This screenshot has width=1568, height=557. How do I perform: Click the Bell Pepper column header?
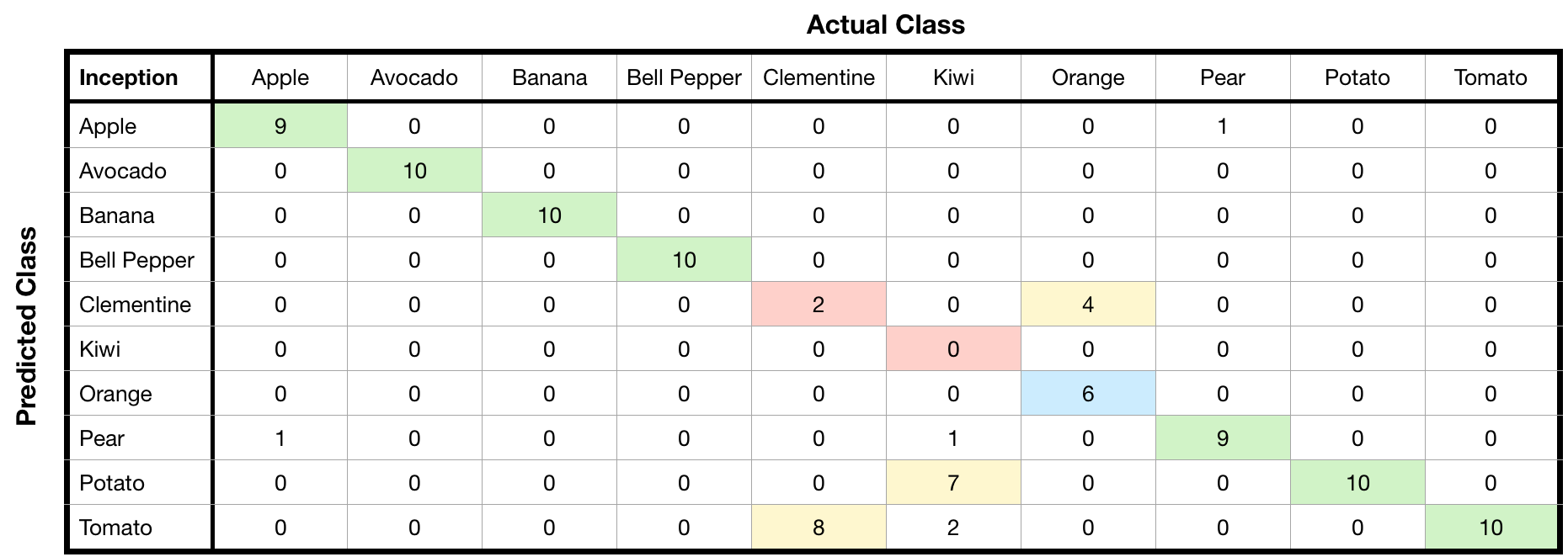coord(684,77)
